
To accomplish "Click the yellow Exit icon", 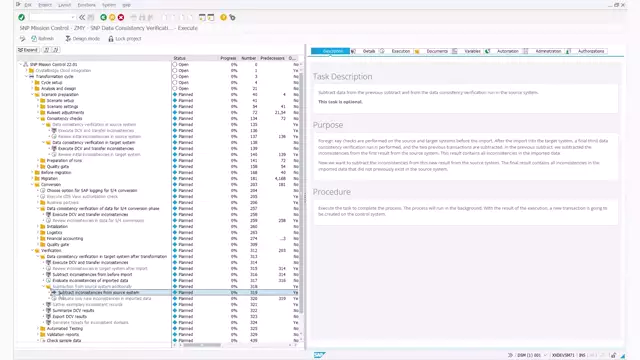I will click(112, 17).
